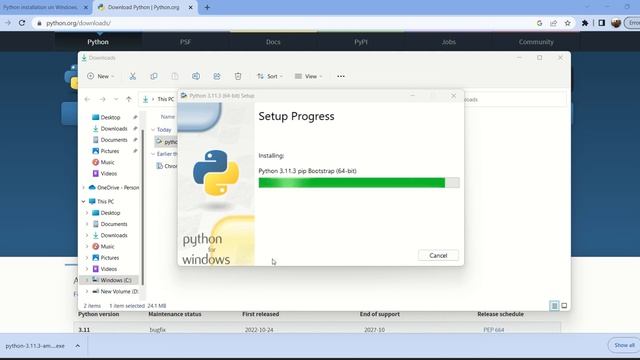Screen dimensions: 640x360
Task: Collapse the Today file group
Action: click(153, 130)
